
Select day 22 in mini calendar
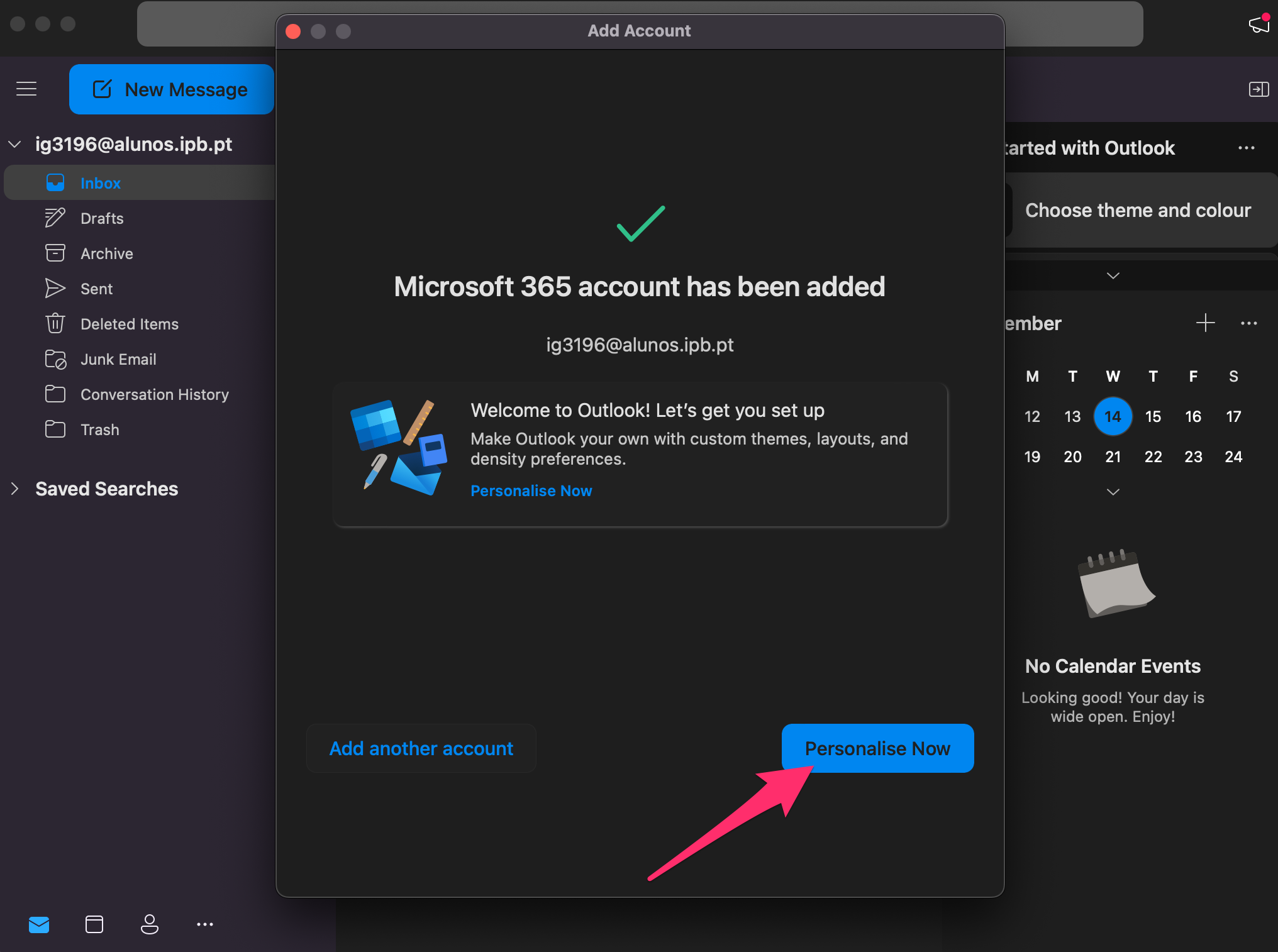(1153, 457)
